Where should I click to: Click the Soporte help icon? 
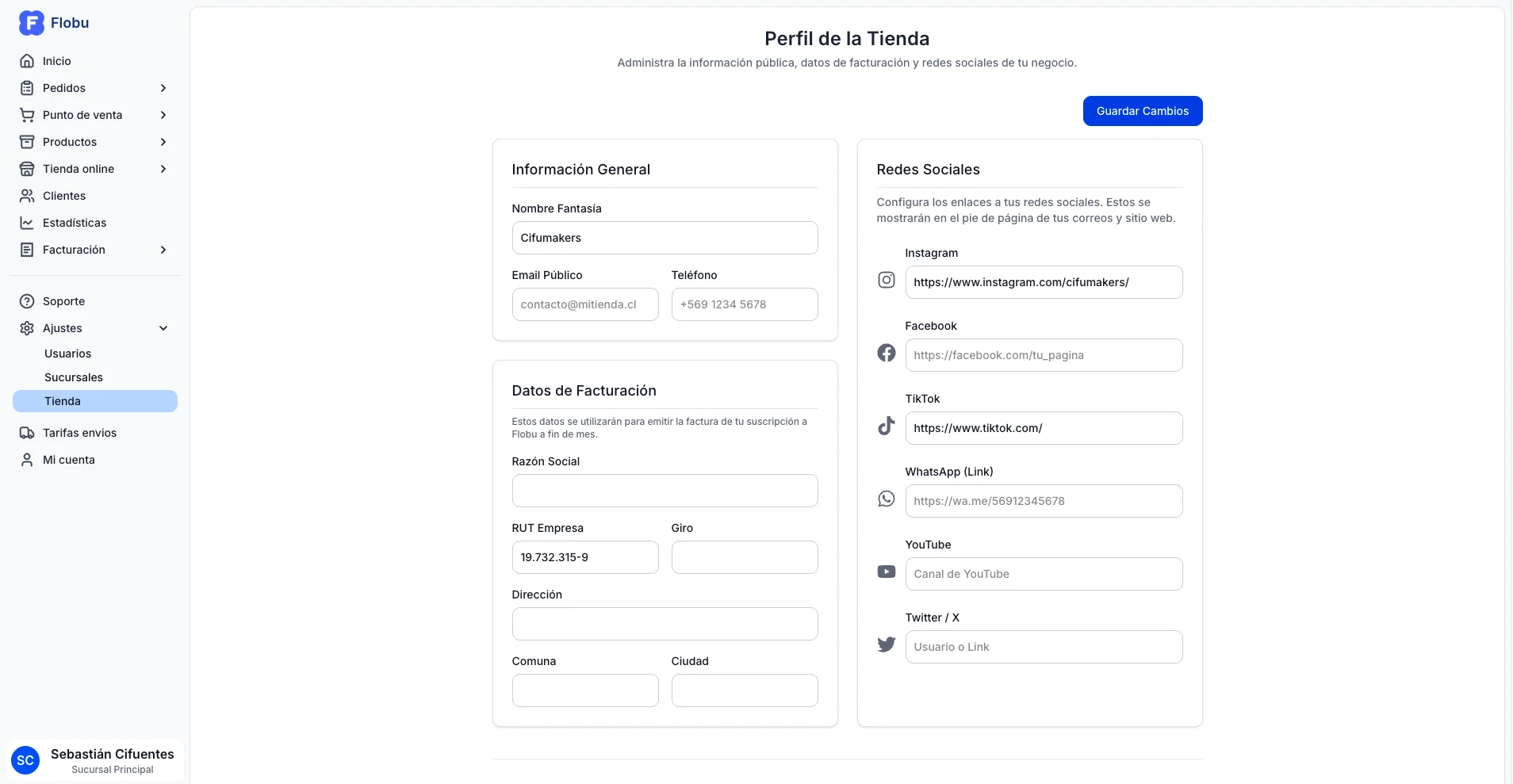point(27,301)
